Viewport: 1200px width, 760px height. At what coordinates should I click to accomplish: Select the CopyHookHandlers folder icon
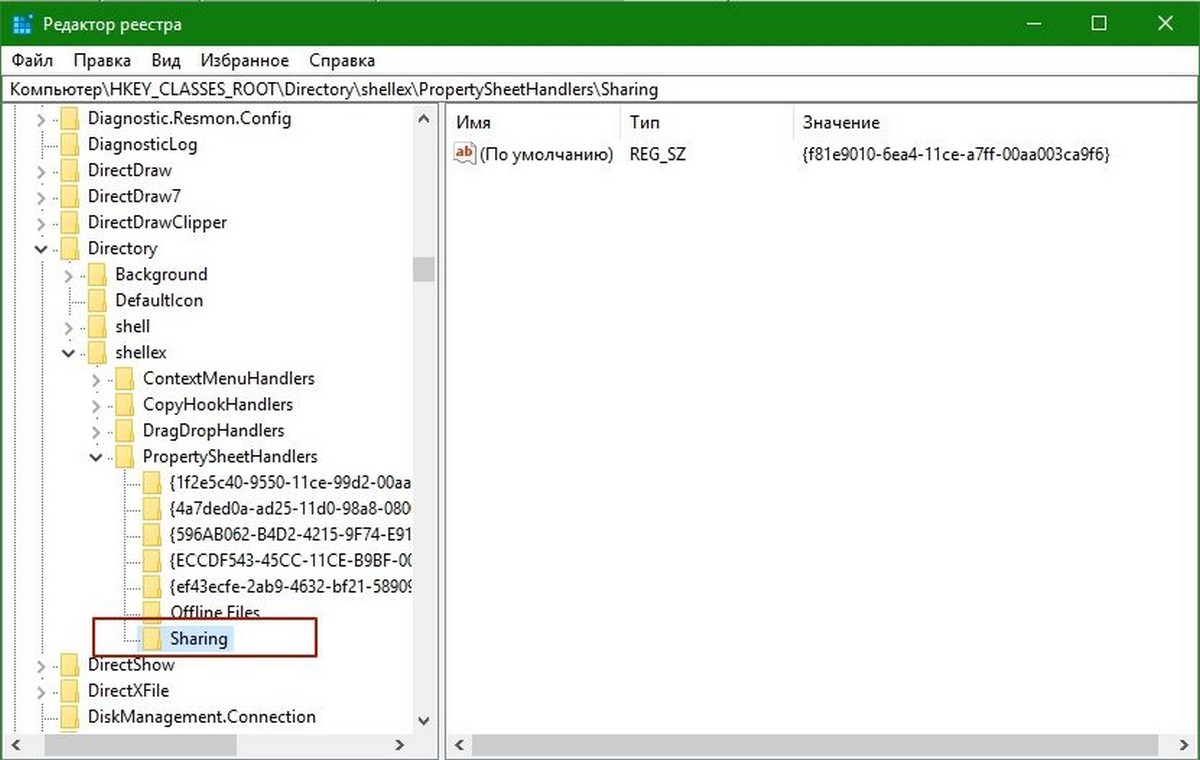coord(125,404)
